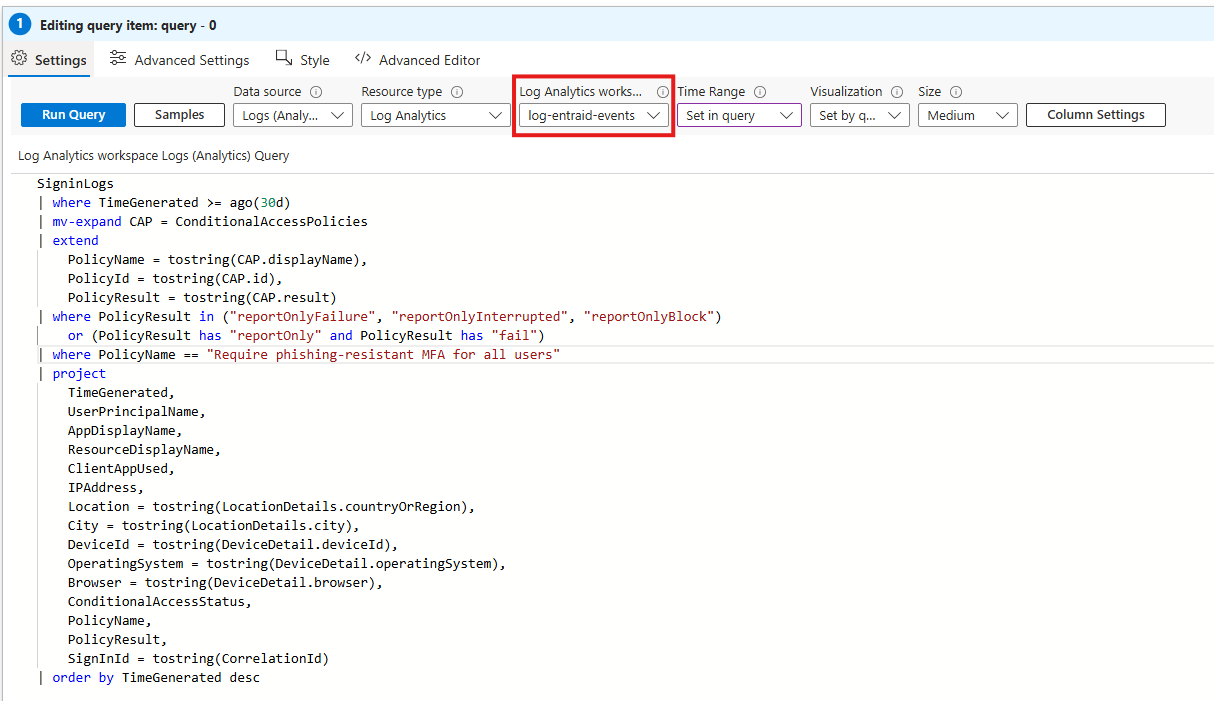1214x701 pixels.
Task: Click the Advanced Editor code icon
Action: pos(363,59)
